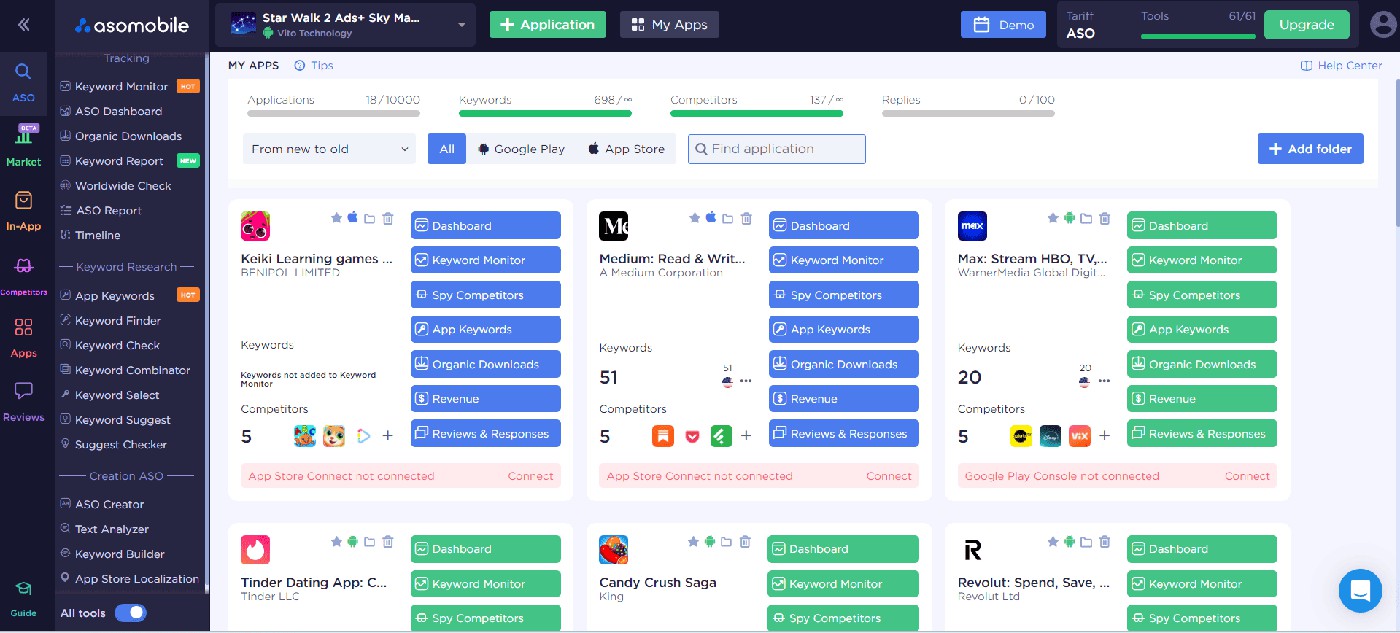Click the Tinder app thumbnail
This screenshot has width=1400, height=633.
[255, 549]
